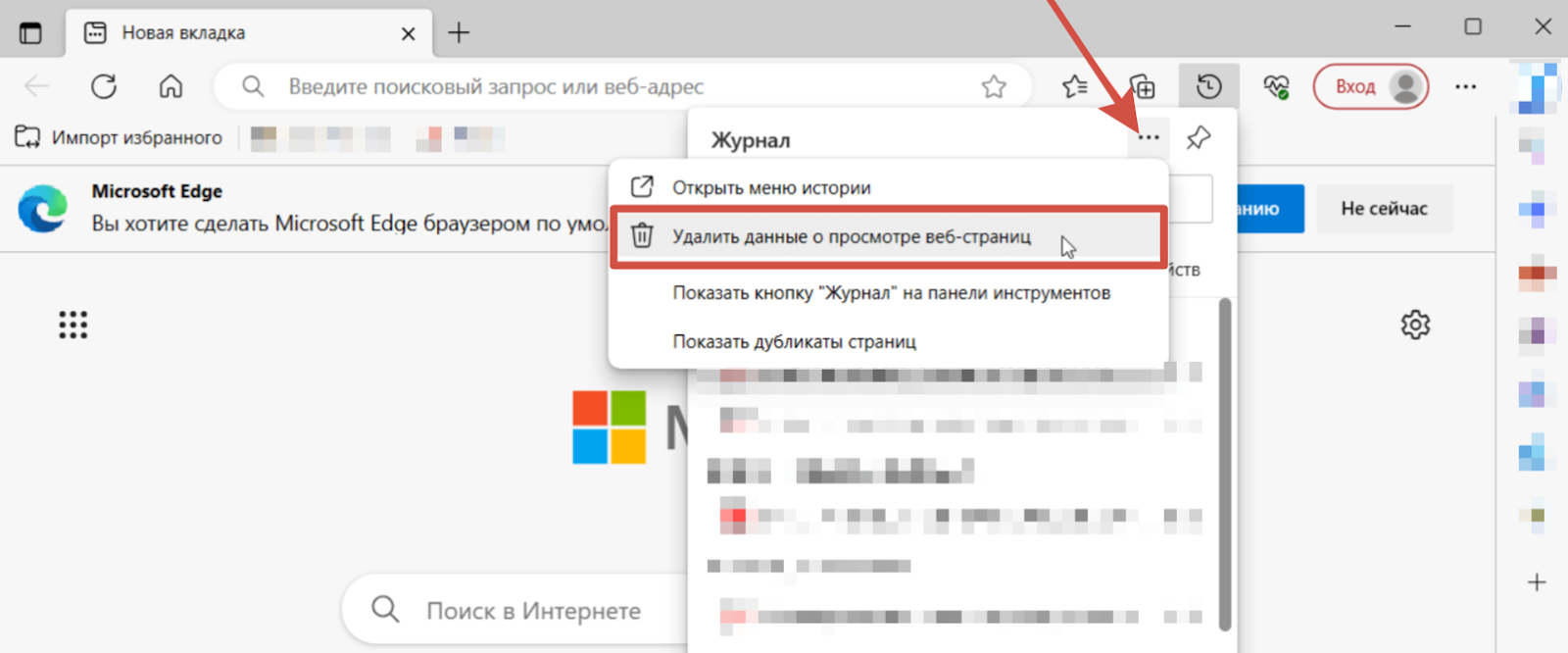1568x653 pixels.
Task: Open the three-dot menu in Журнал panel
Action: [1149, 138]
